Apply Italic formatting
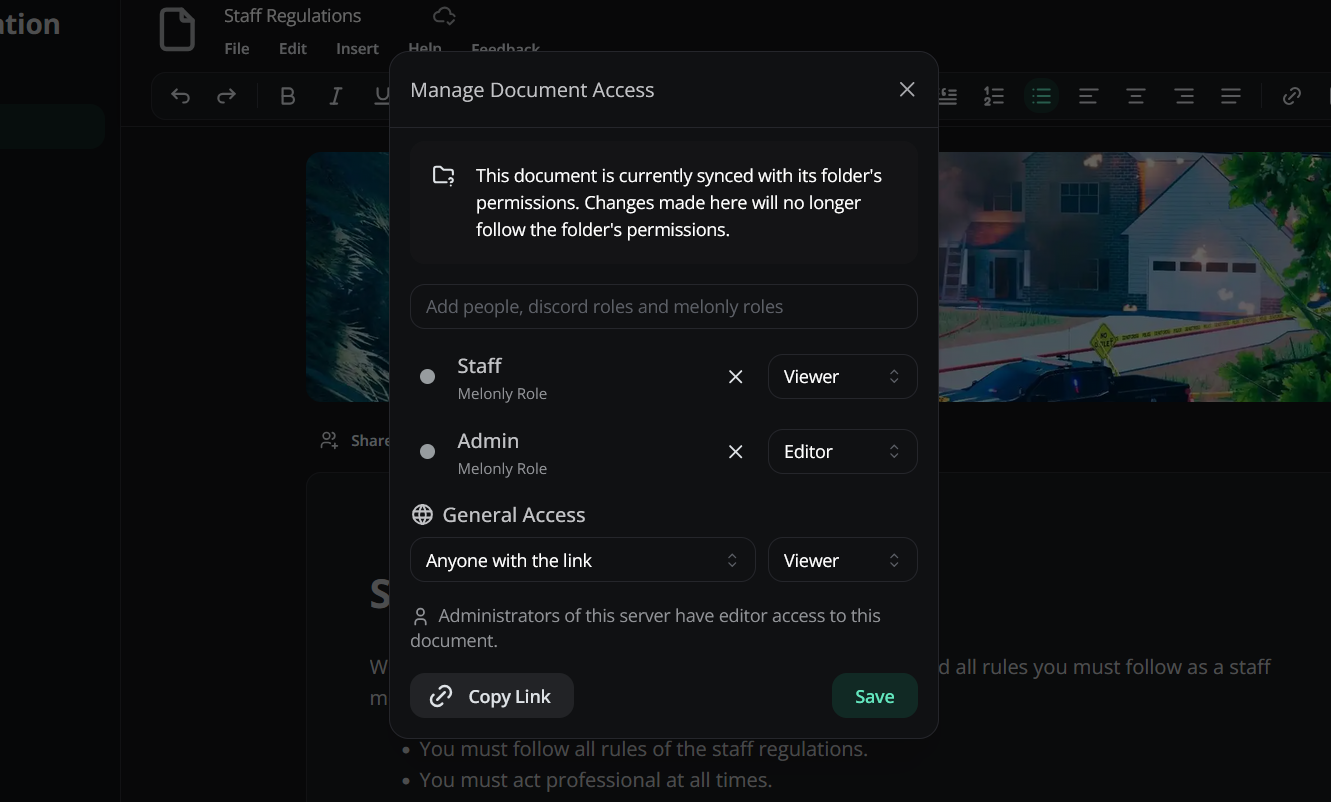Viewport: 1331px width, 802px height. (335, 95)
